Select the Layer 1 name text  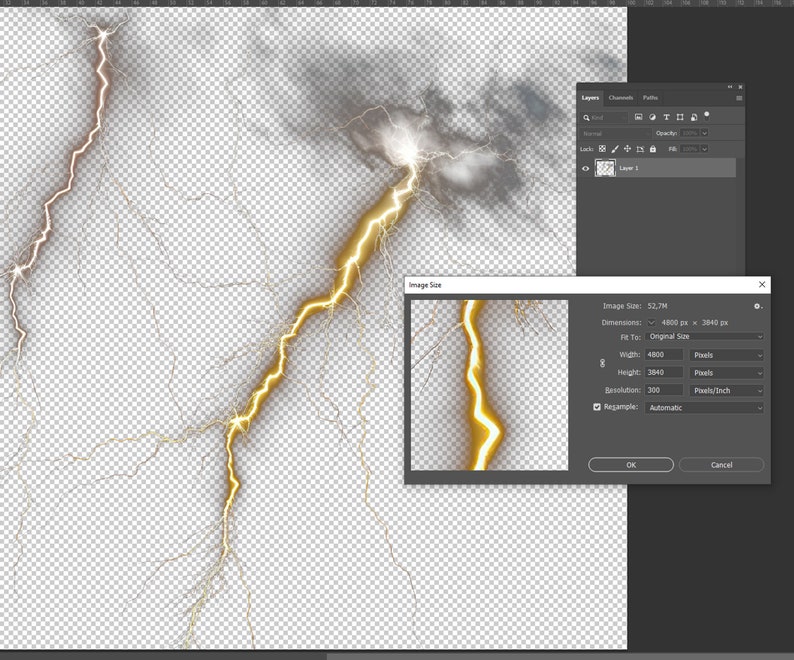pyautogui.click(x=629, y=168)
